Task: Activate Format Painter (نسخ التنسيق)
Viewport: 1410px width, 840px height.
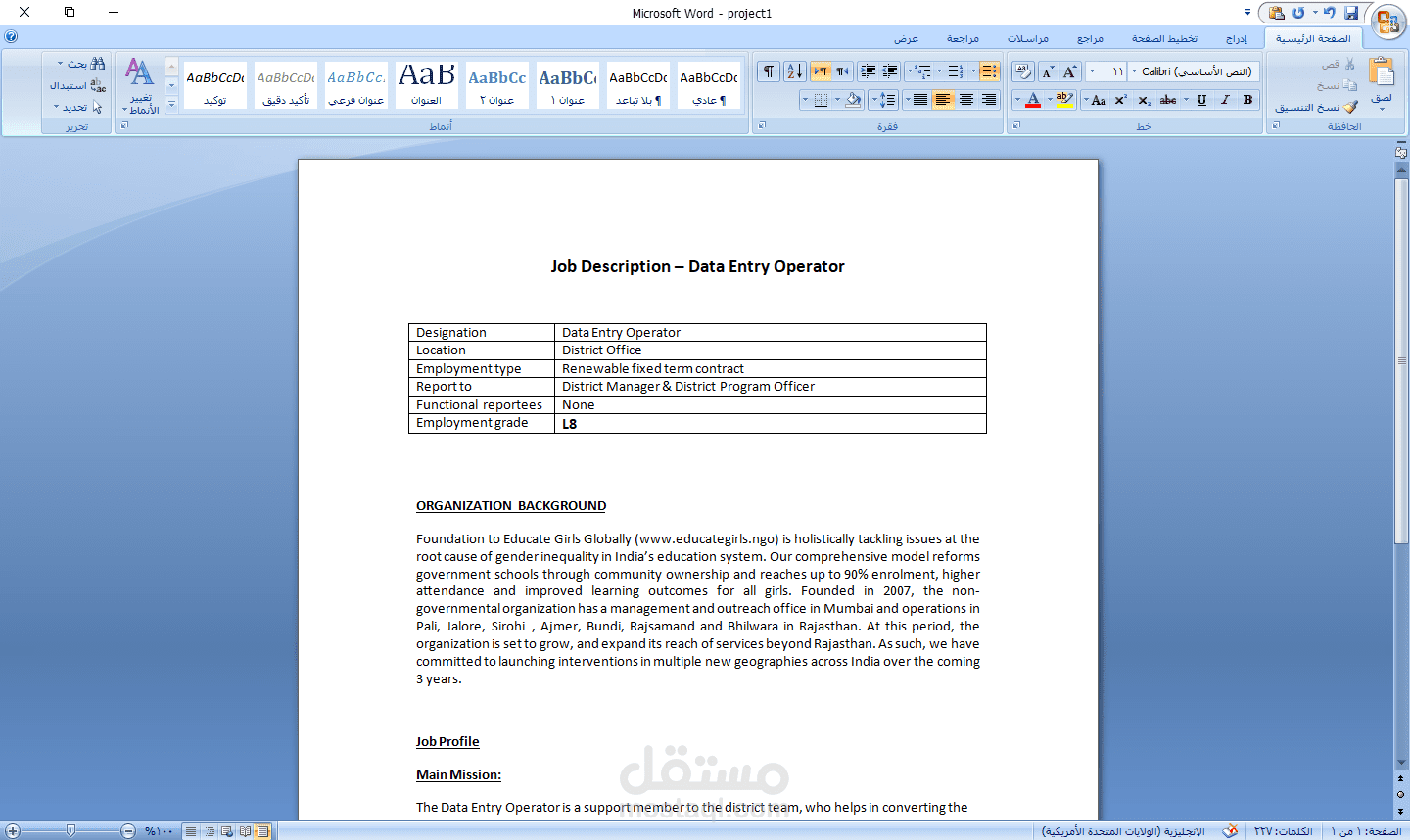Action: click(x=1316, y=107)
